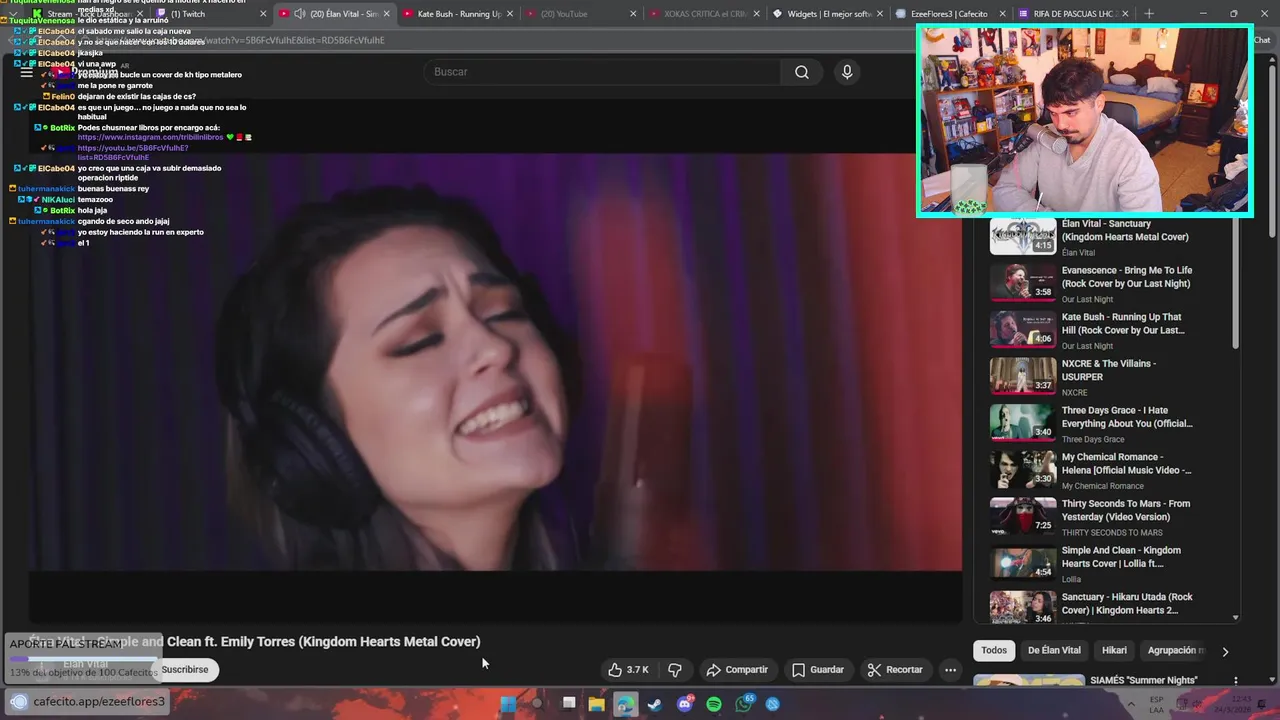
Task: Open WhatsApp from the taskbar
Action: pyautogui.click(x=744, y=704)
